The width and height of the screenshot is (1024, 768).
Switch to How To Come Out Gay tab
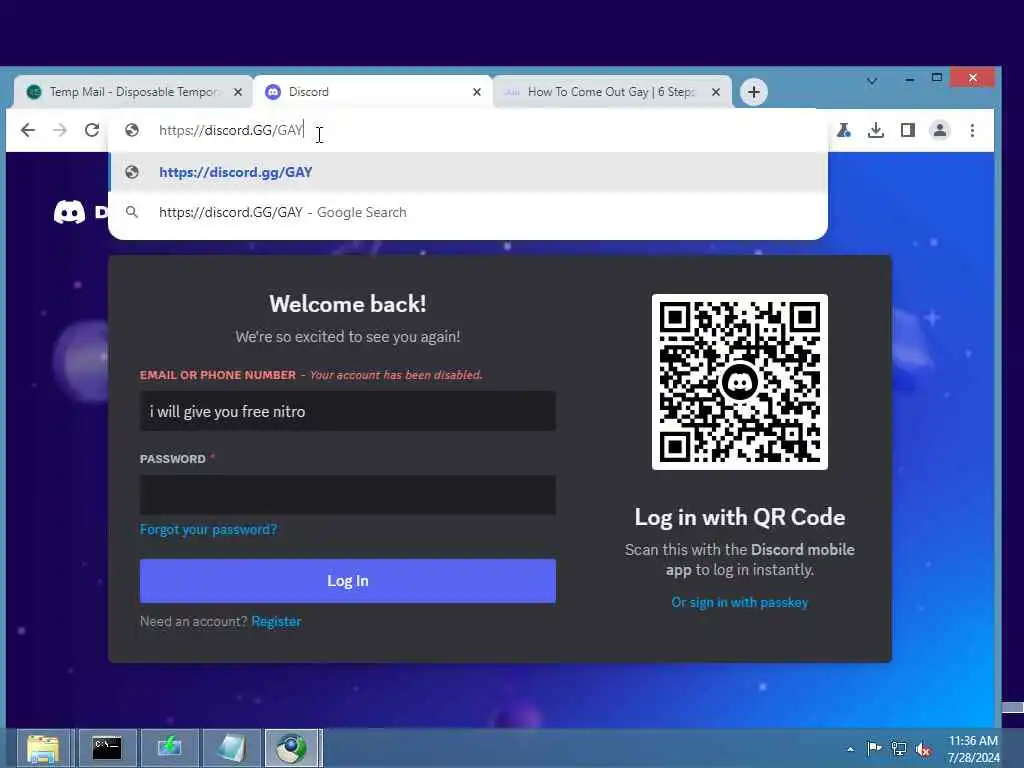[611, 92]
